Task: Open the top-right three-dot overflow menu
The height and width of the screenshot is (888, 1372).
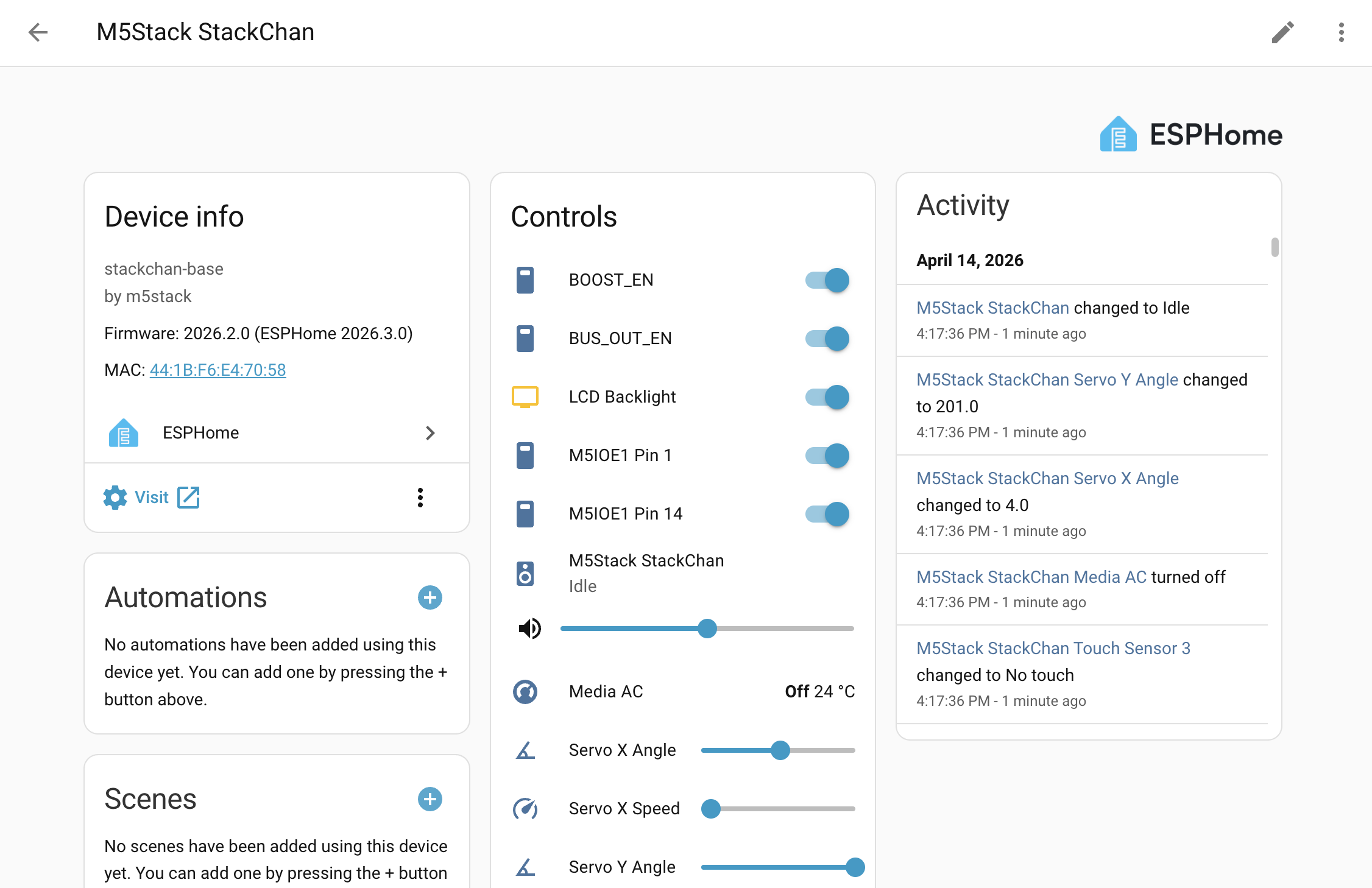Action: pyautogui.click(x=1341, y=32)
